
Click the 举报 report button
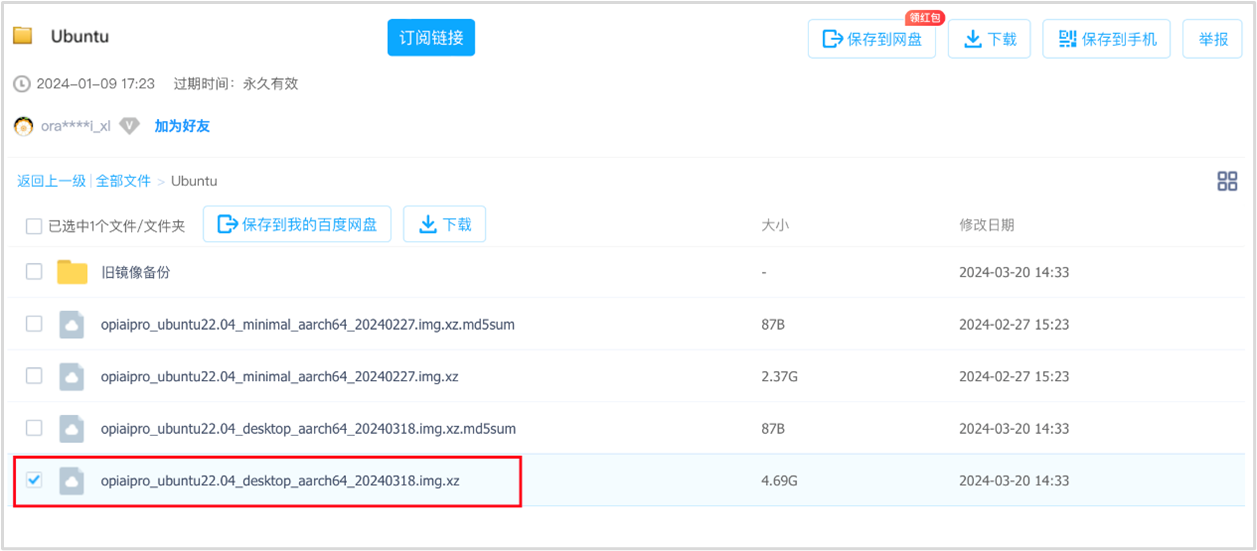point(1213,39)
